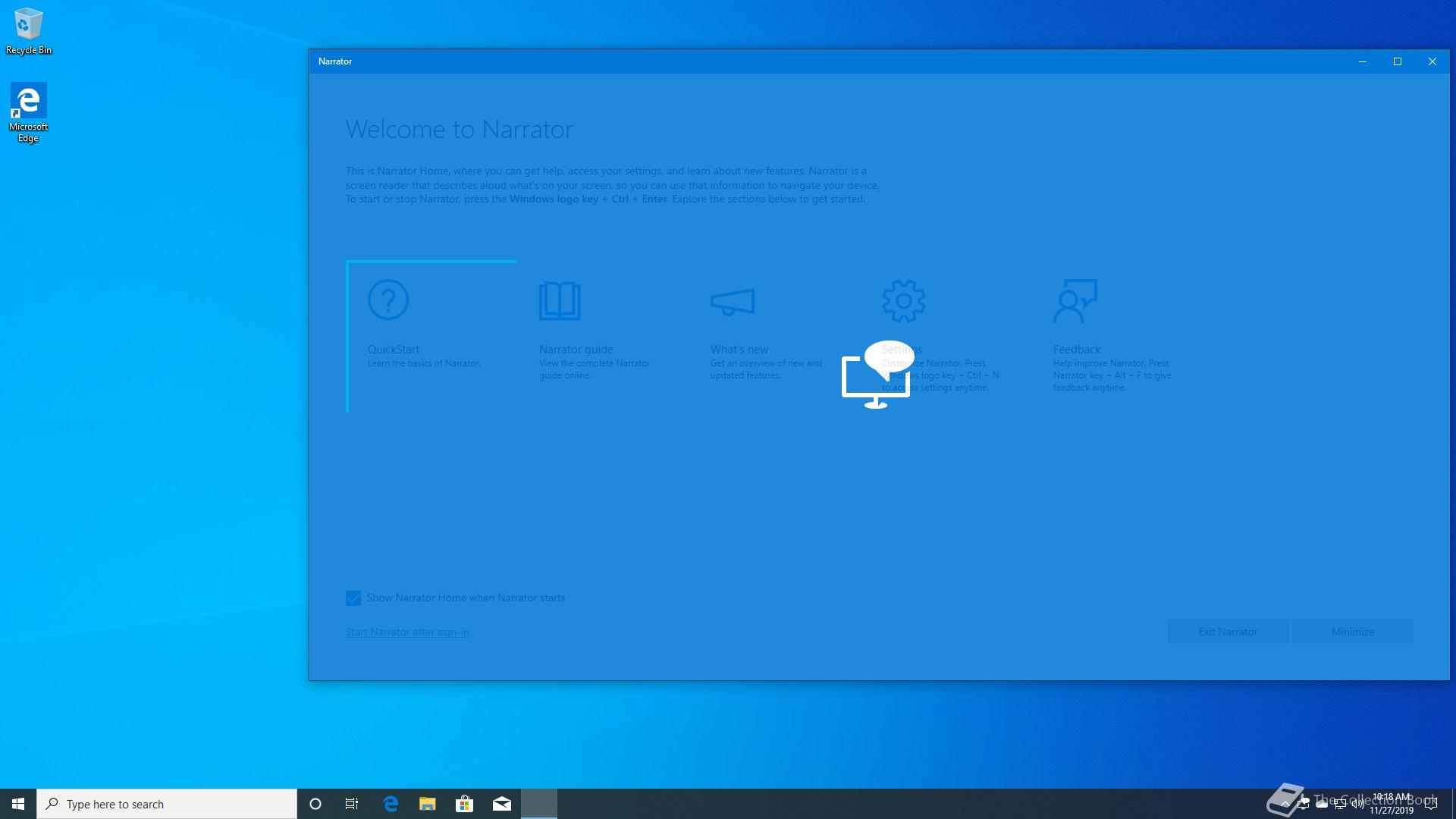Open the Mail app from taskbar
Viewport: 1456px width, 819px height.
click(x=502, y=804)
